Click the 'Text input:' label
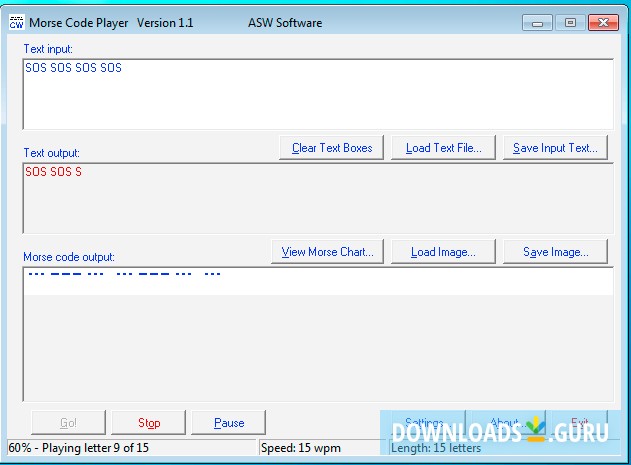The image size is (631, 465). pyautogui.click(x=48, y=49)
